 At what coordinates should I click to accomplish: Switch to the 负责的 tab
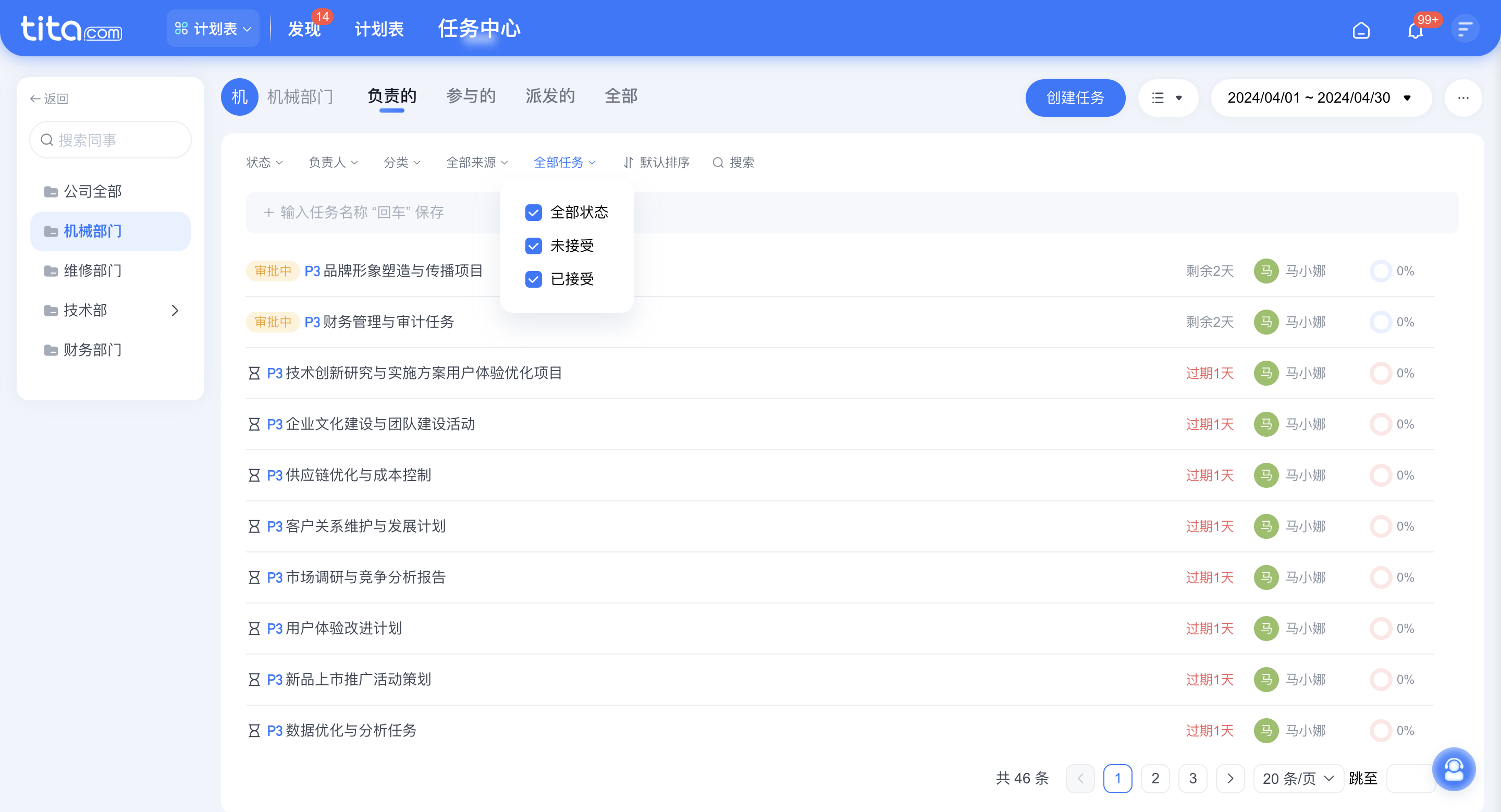click(391, 96)
